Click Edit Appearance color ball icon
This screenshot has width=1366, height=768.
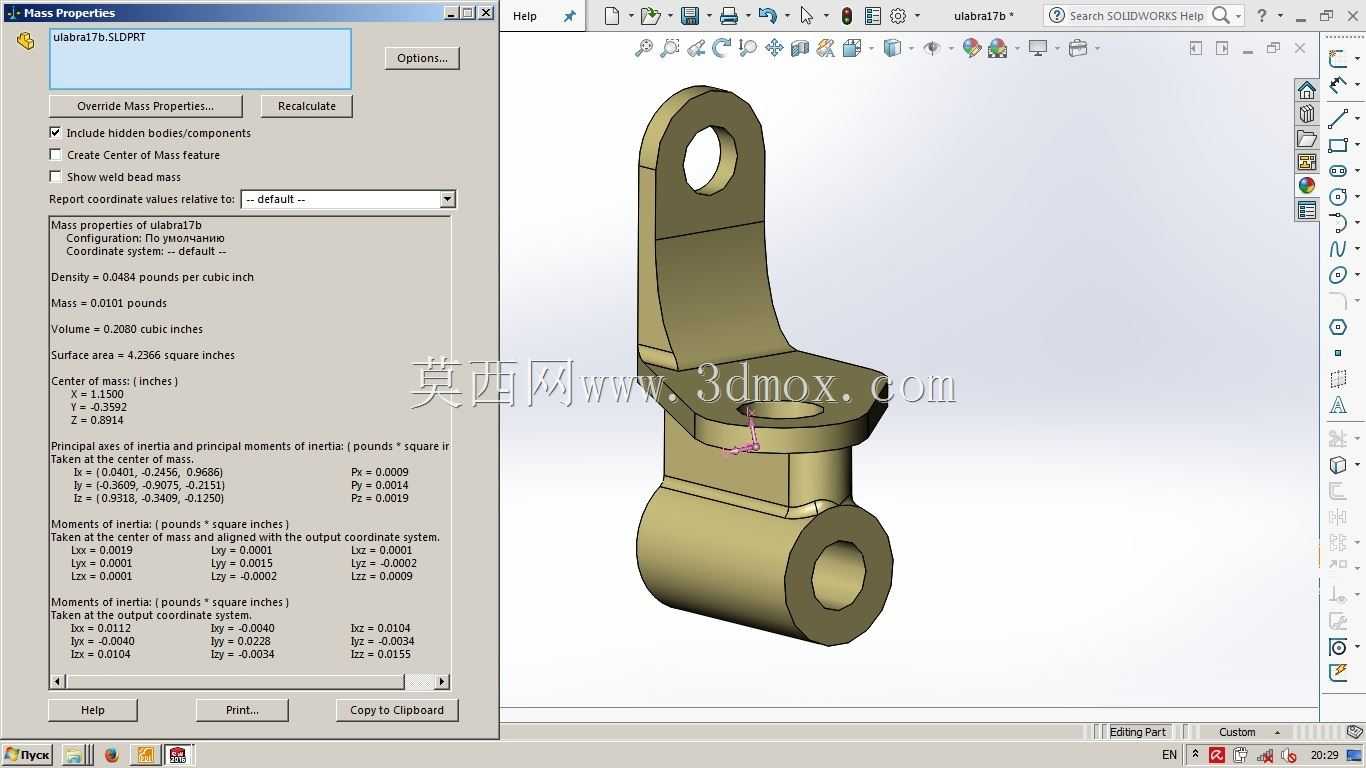point(971,48)
